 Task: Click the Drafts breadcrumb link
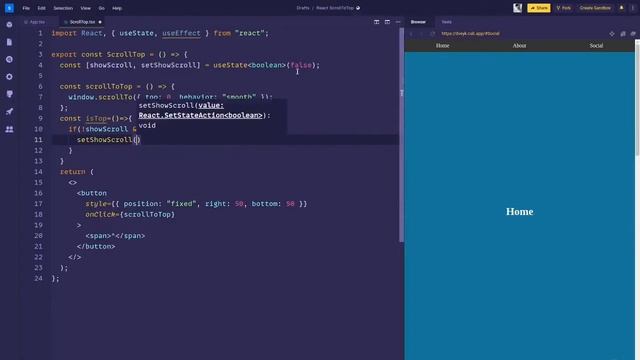coord(303,8)
